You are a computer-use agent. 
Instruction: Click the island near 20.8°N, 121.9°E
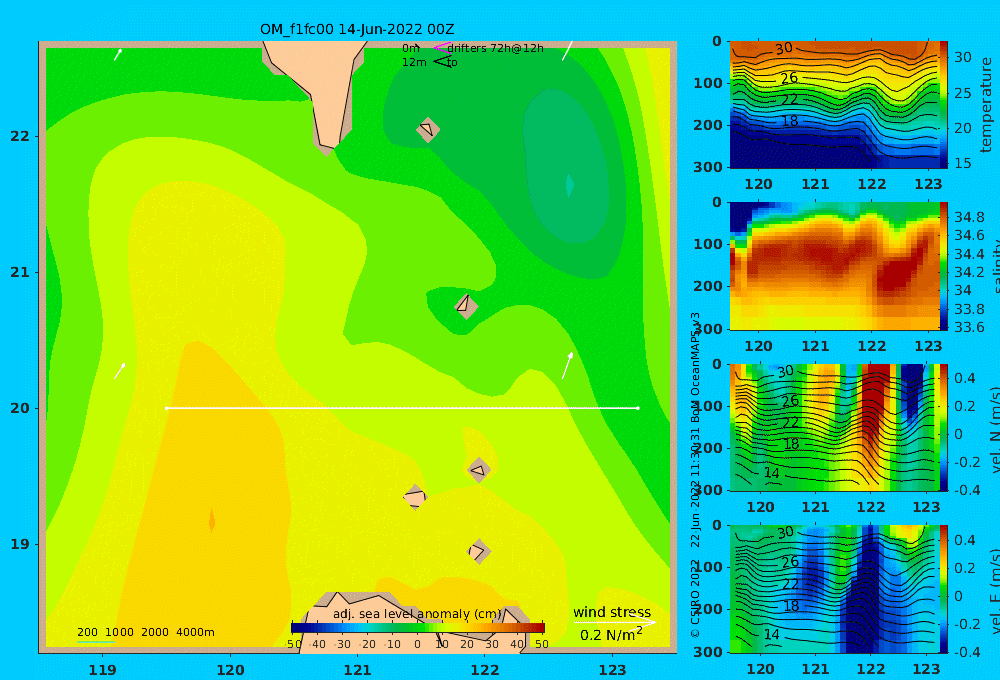pyautogui.click(x=466, y=306)
